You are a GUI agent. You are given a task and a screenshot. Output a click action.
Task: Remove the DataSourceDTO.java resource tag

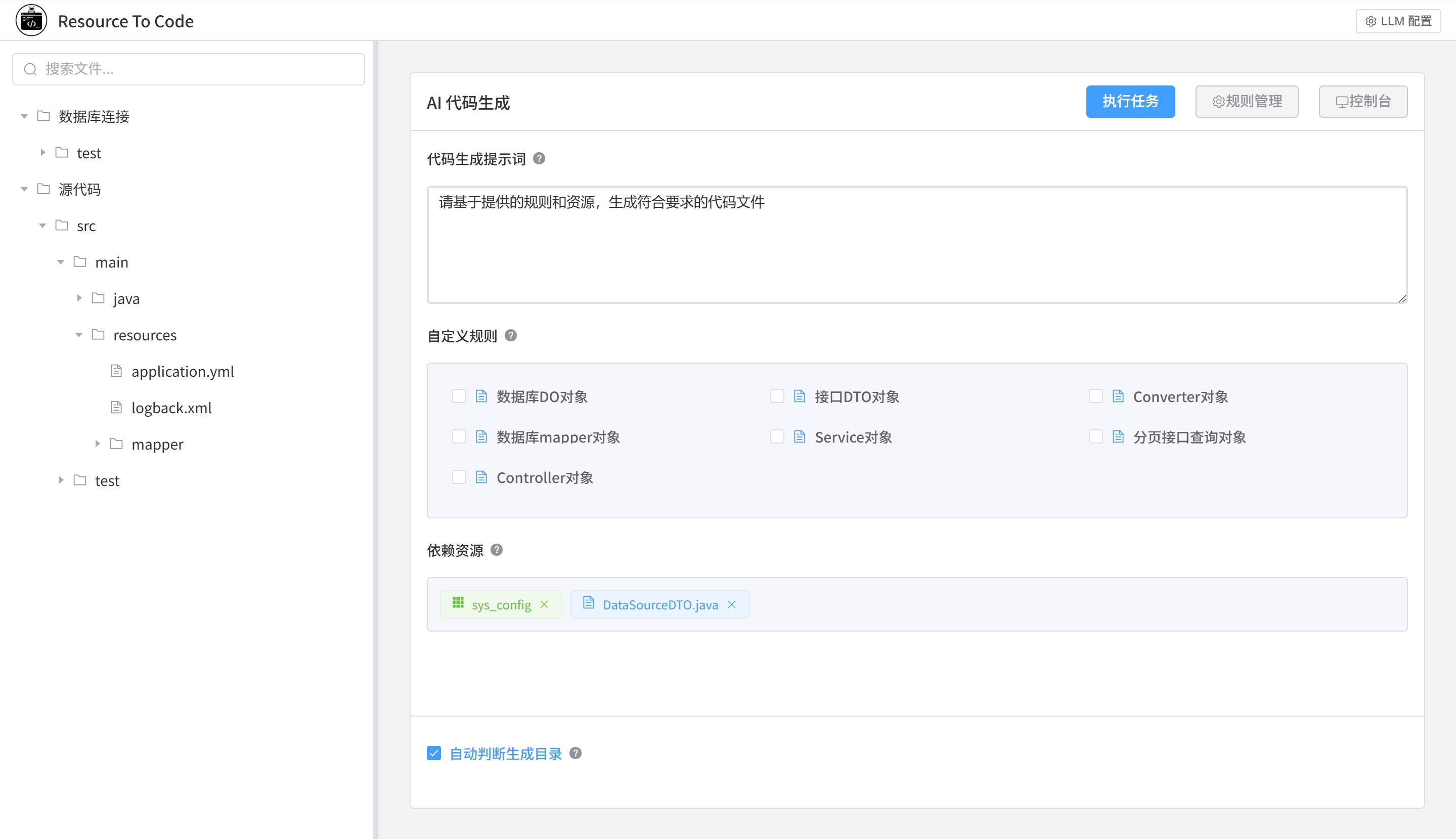click(x=732, y=604)
